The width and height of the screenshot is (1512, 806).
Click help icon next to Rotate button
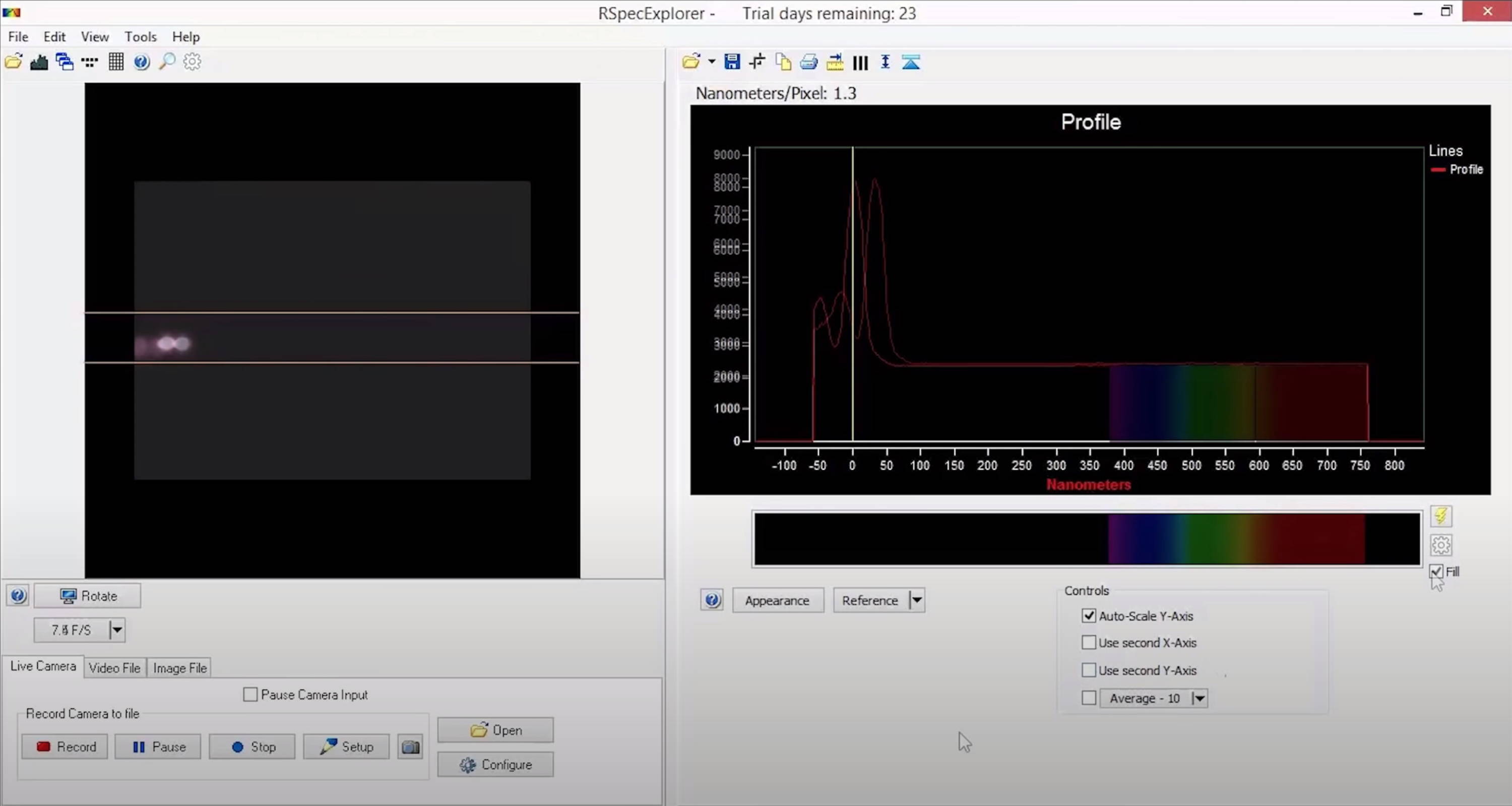(x=18, y=596)
